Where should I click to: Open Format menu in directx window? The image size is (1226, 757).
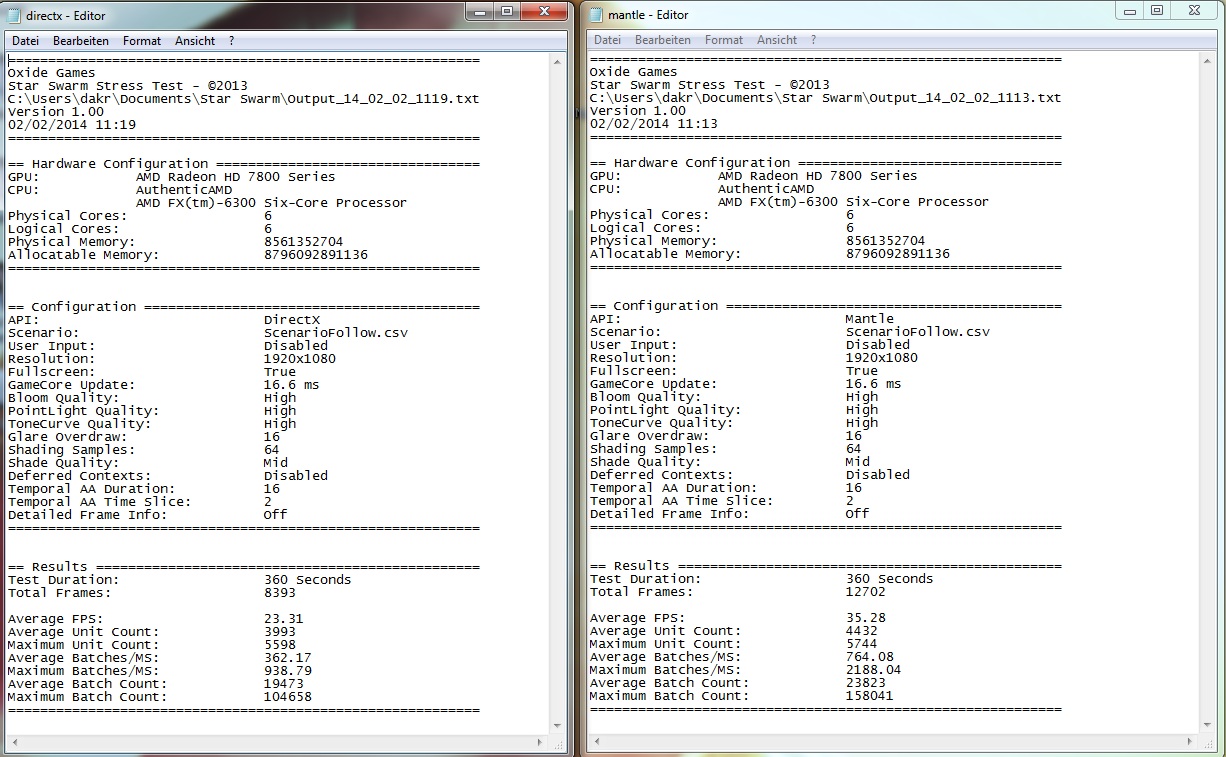click(142, 41)
